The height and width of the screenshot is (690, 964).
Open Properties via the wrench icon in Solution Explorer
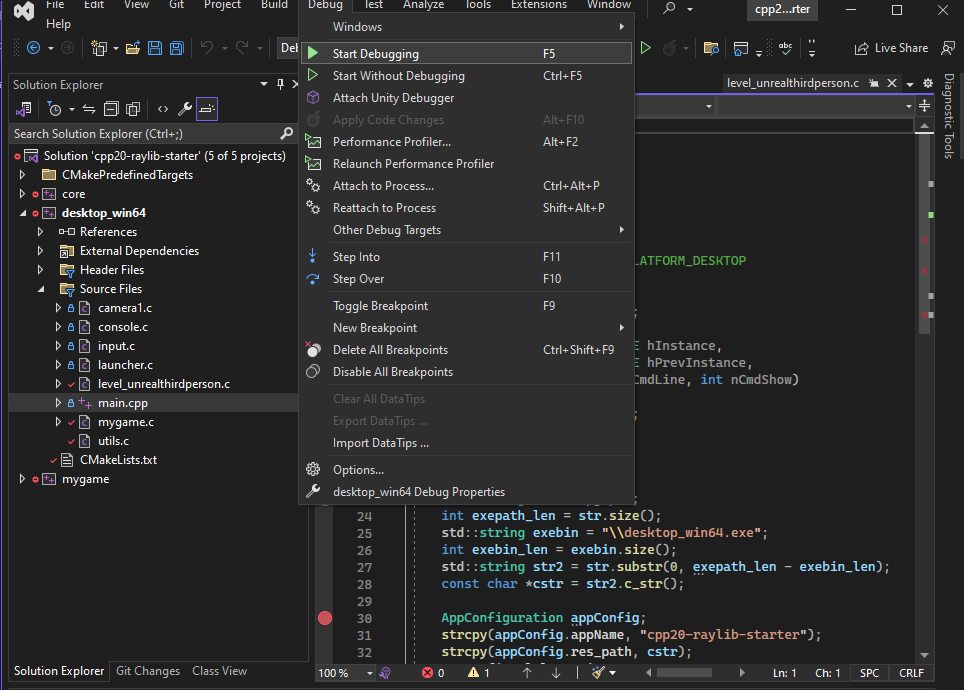tap(184, 109)
